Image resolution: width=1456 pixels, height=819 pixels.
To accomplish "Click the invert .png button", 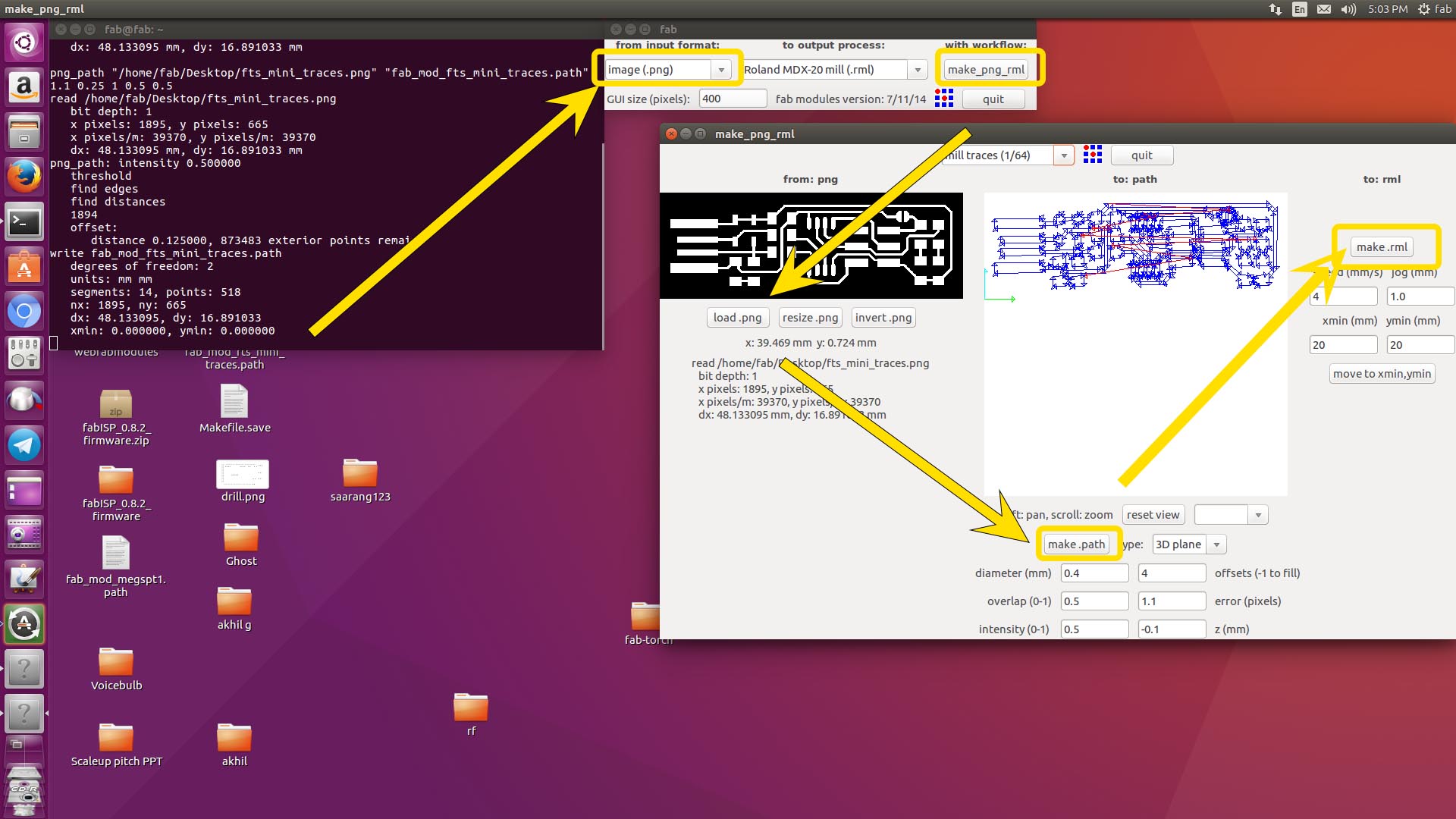I will [883, 318].
